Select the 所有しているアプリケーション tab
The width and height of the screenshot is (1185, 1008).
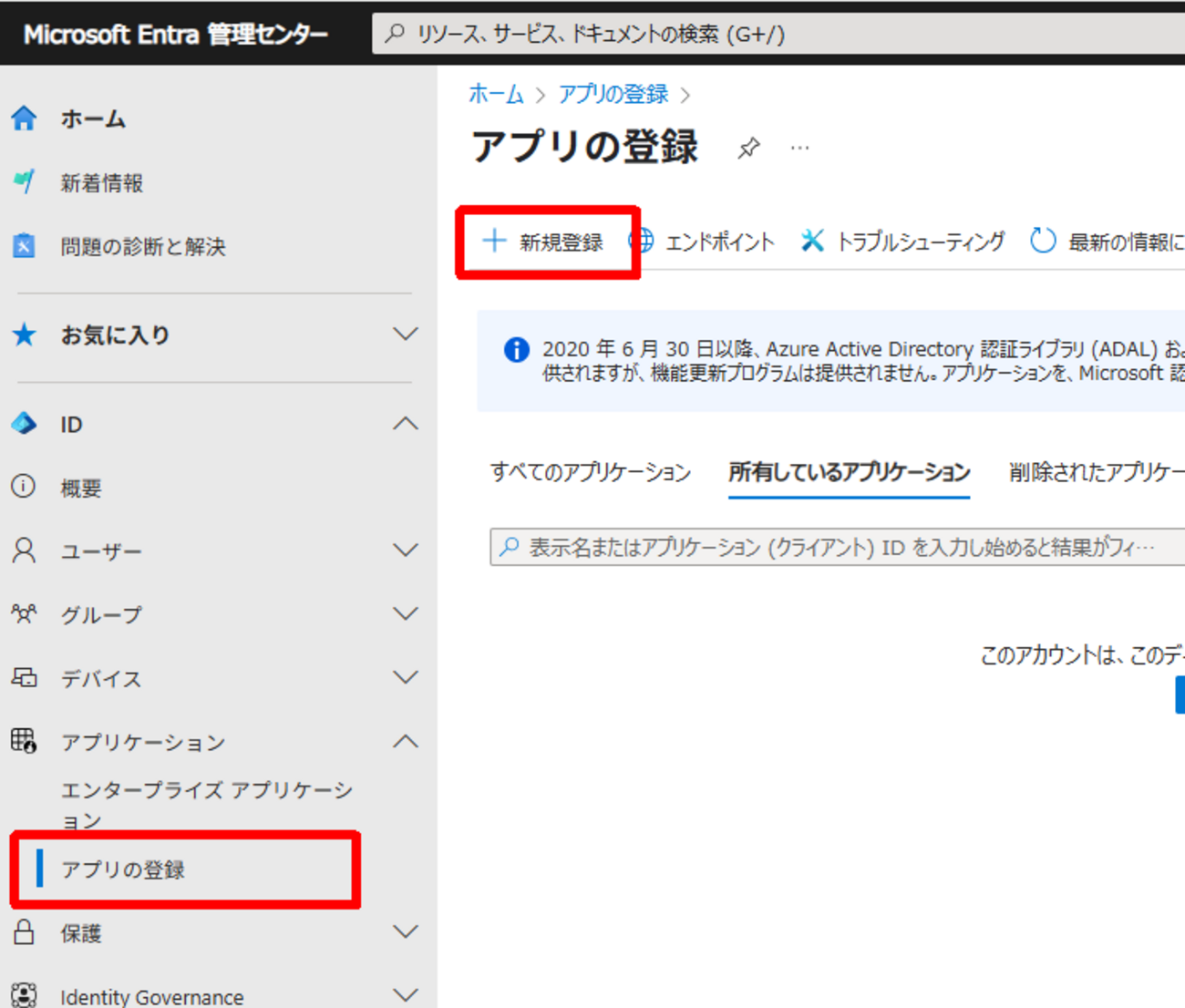click(x=849, y=471)
